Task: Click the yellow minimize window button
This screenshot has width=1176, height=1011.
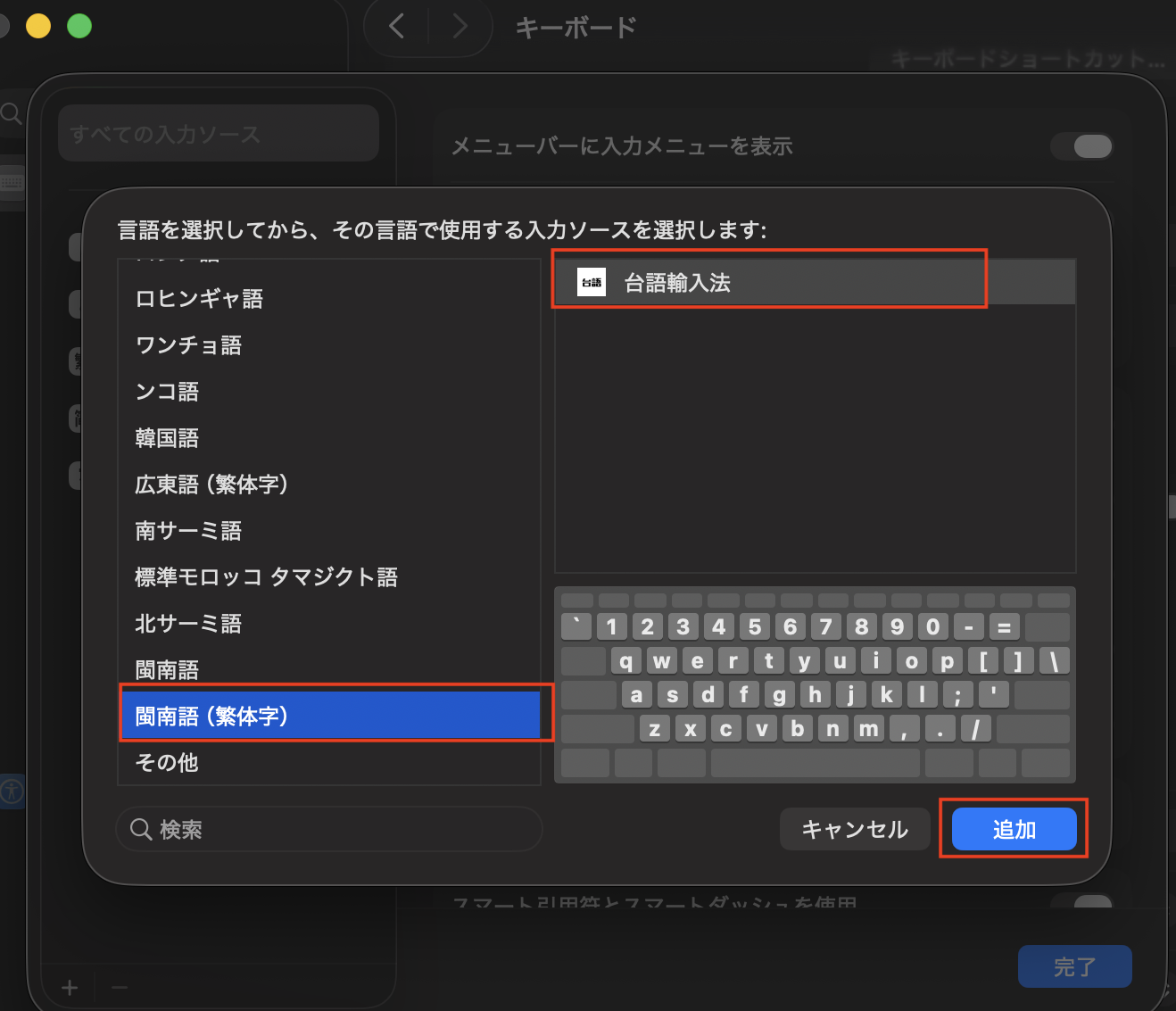Action: [x=38, y=26]
